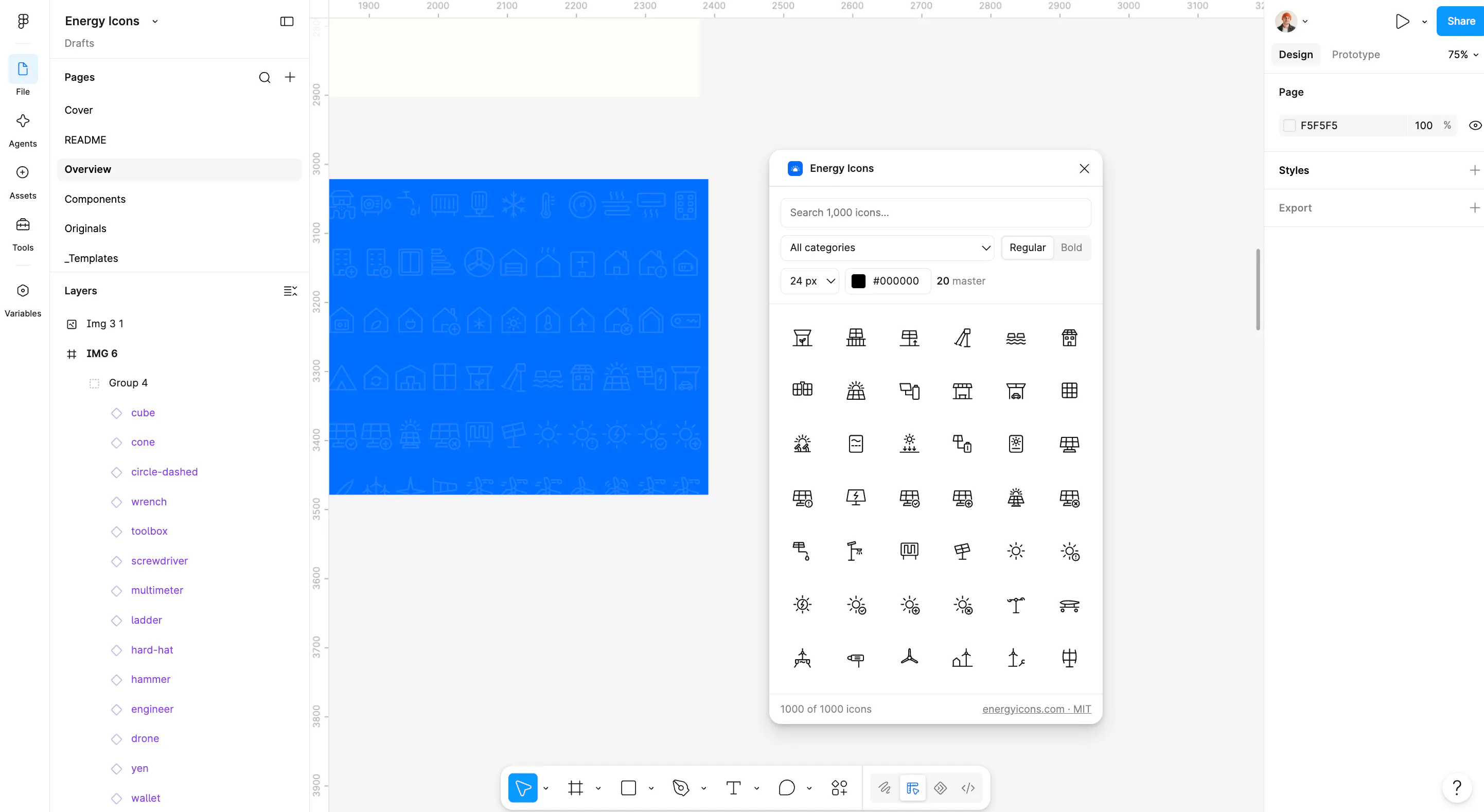
Task: Click the search pages magnifier icon
Action: coord(264,77)
